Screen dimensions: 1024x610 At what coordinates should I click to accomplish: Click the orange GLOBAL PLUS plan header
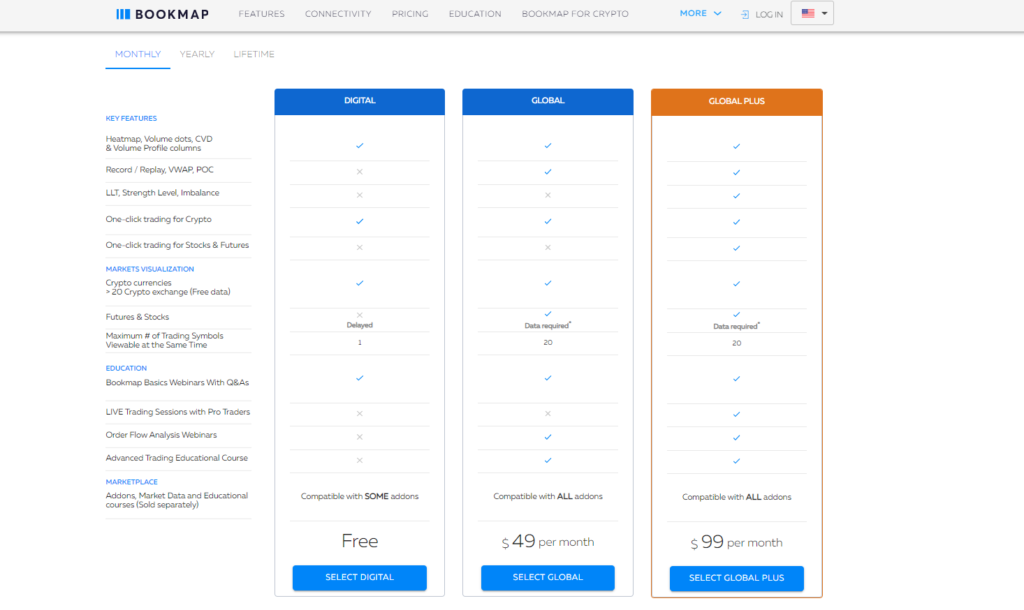coord(736,101)
